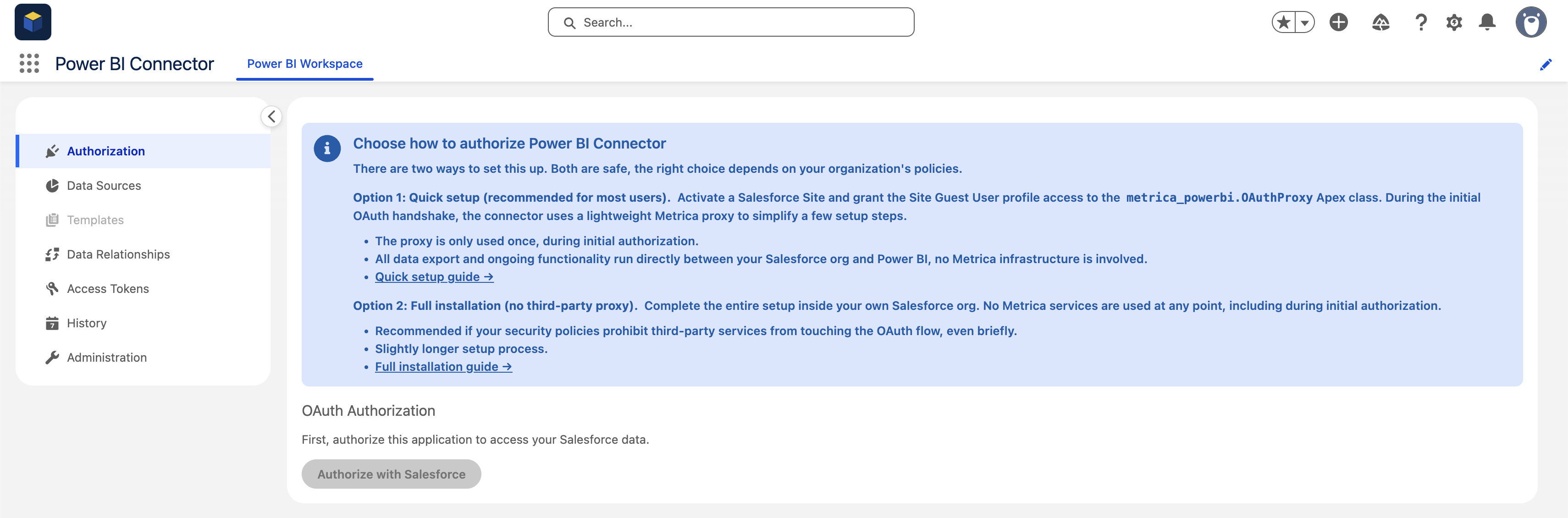Click the OAuth Authorization heading

coord(368,411)
